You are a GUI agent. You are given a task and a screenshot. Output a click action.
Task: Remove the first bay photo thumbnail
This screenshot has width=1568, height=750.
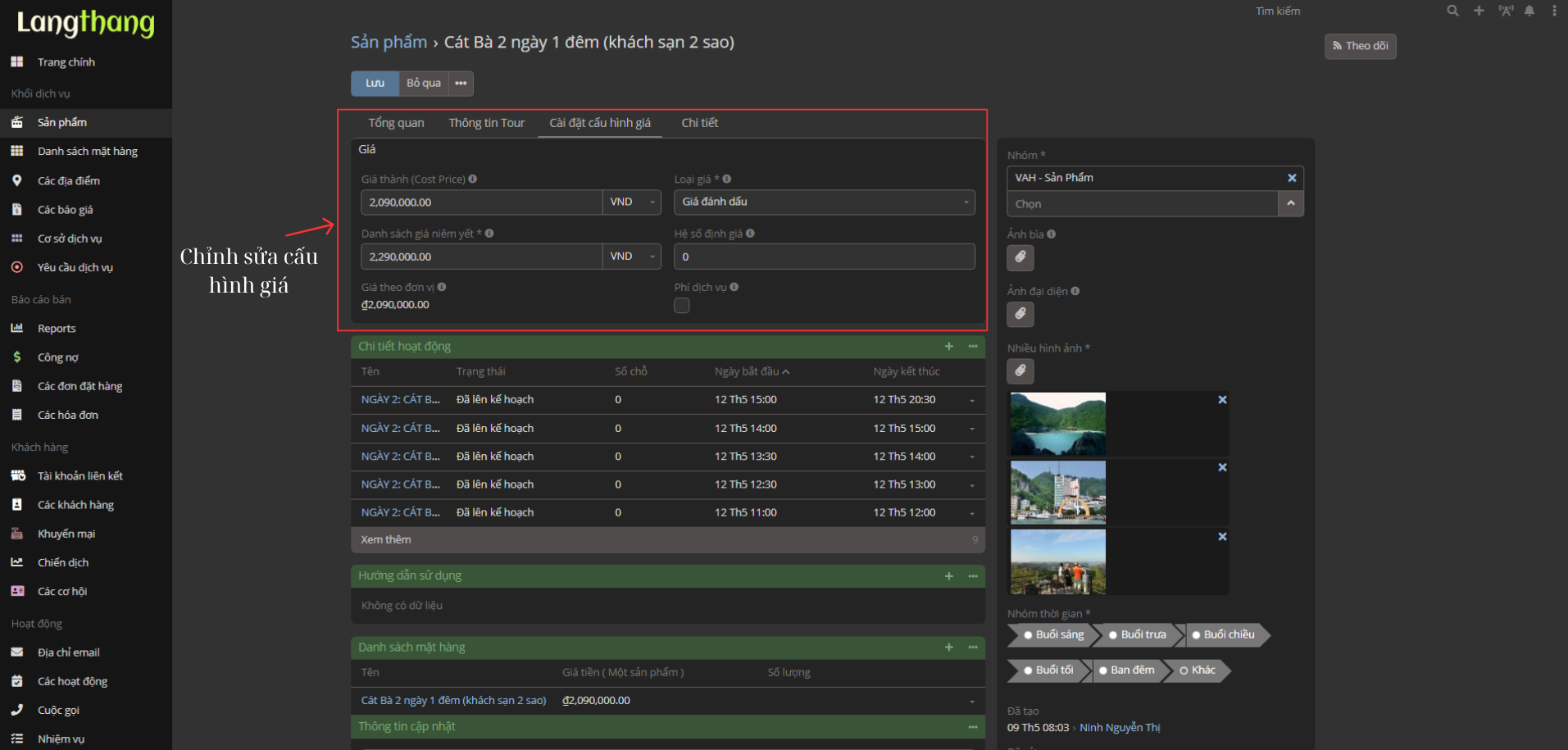1222,400
